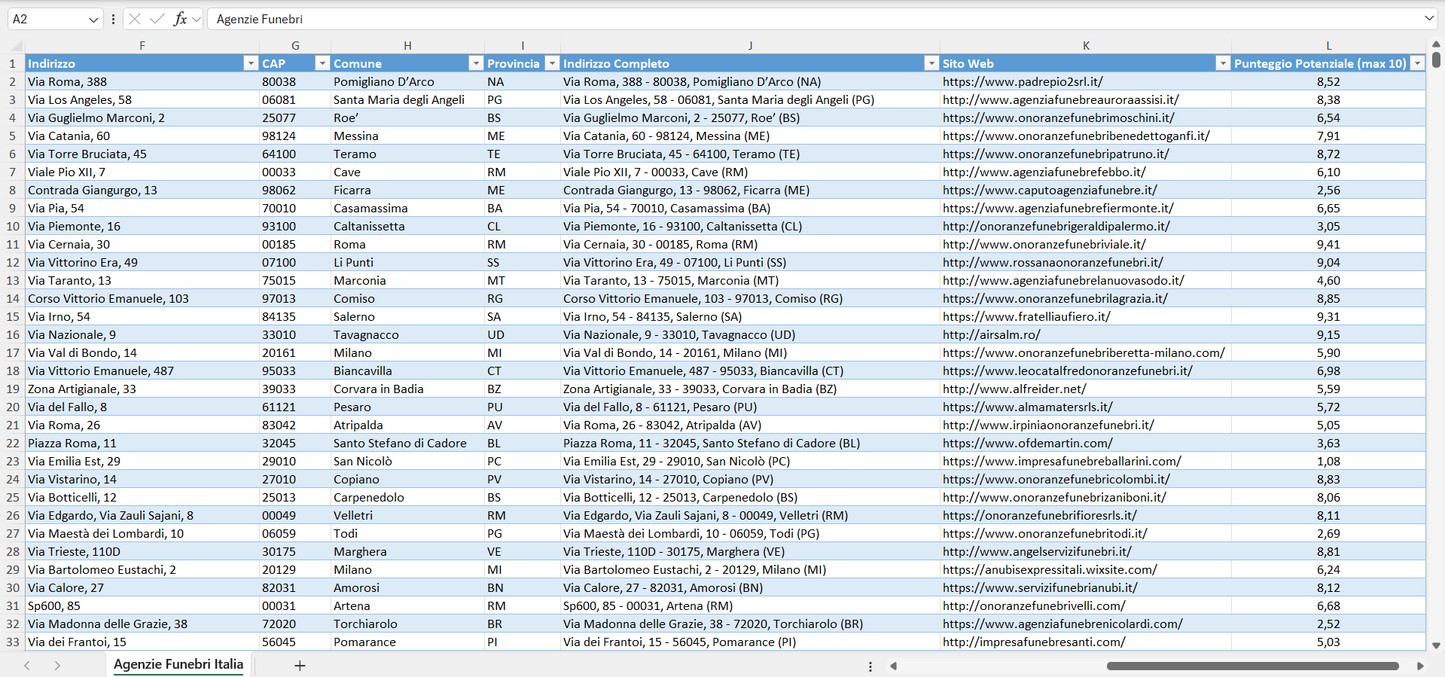Open the Provincia filter dropdown
The width and height of the screenshot is (1445, 677).
(549, 64)
